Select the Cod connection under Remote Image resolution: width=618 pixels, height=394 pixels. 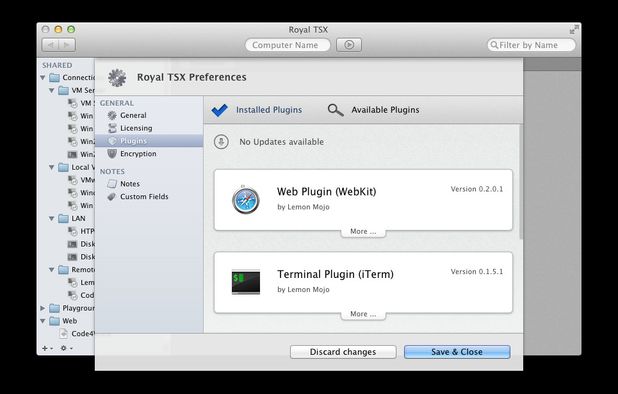81,295
